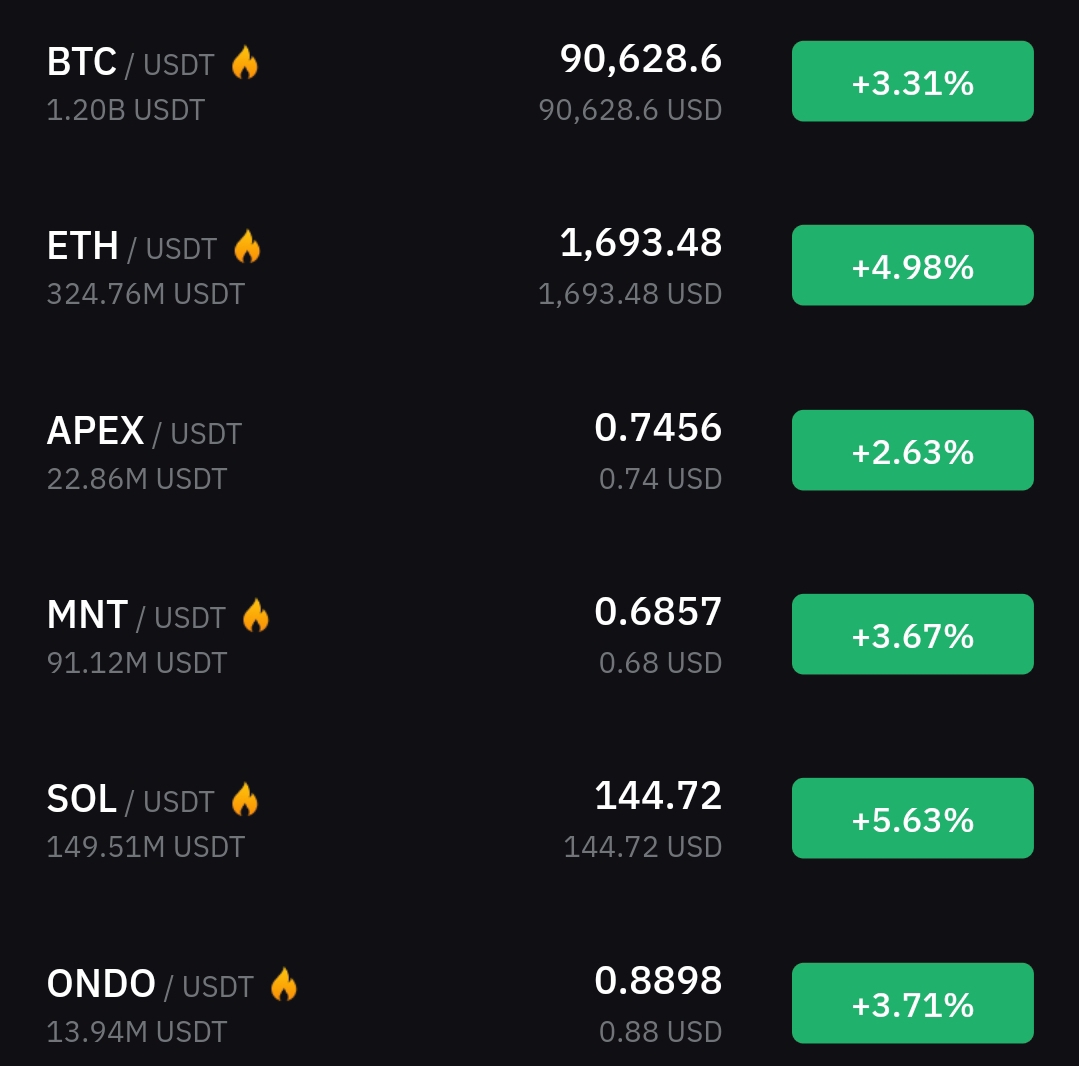Image resolution: width=1079 pixels, height=1066 pixels.
Task: Click the flame icon next to SOL/USDT
Action: coord(244,800)
